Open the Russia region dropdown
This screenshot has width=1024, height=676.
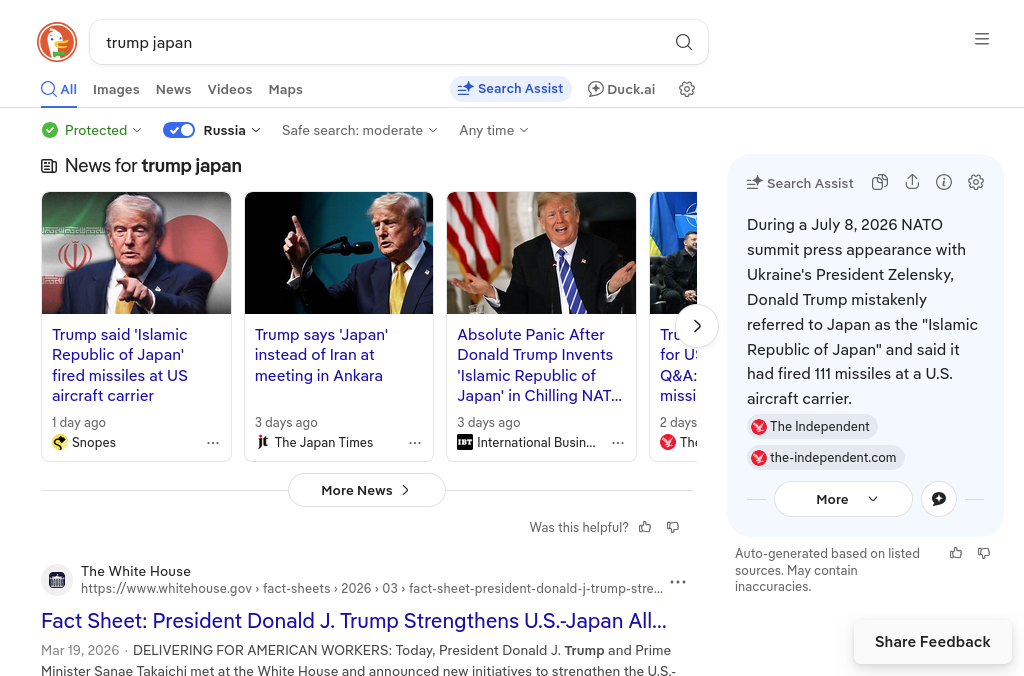tap(232, 130)
